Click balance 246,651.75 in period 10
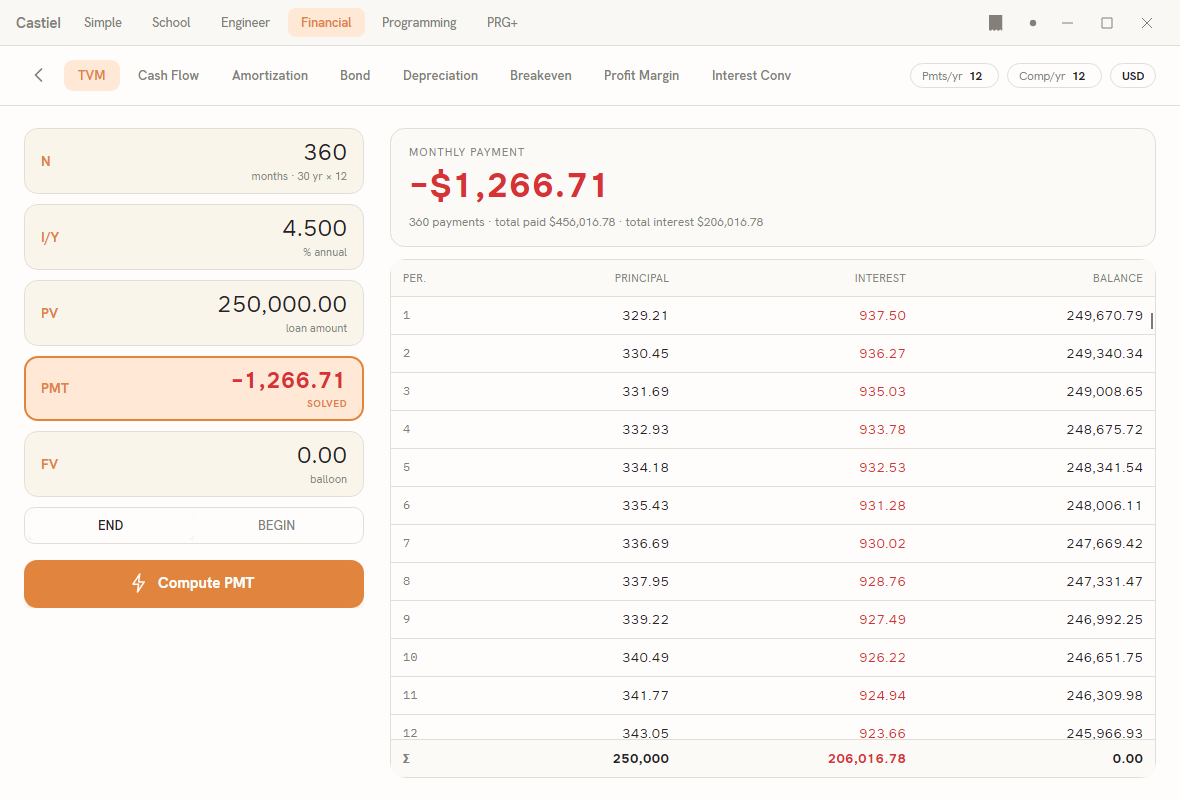1180x800 pixels. point(1104,658)
